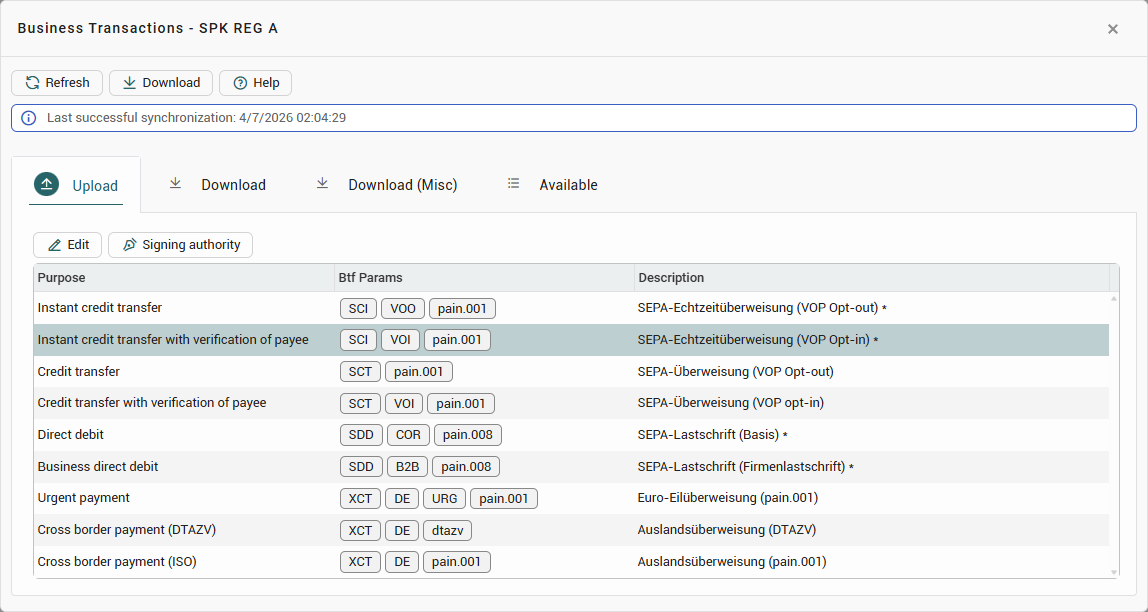Switch to the Upload tab
1148x612 pixels.
76,185
